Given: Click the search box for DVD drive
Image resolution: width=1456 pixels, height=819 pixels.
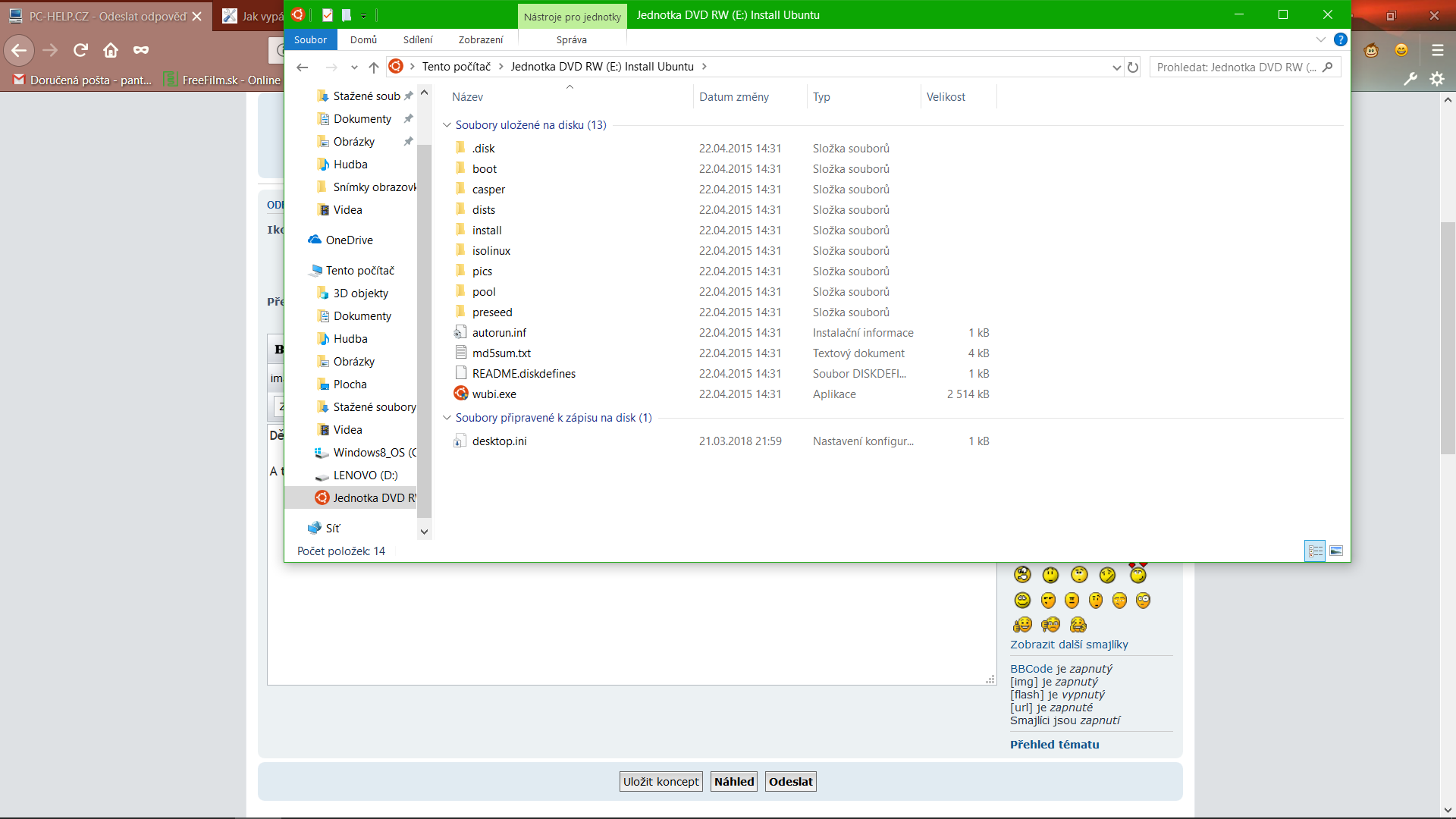Looking at the screenshot, I should point(1236,67).
